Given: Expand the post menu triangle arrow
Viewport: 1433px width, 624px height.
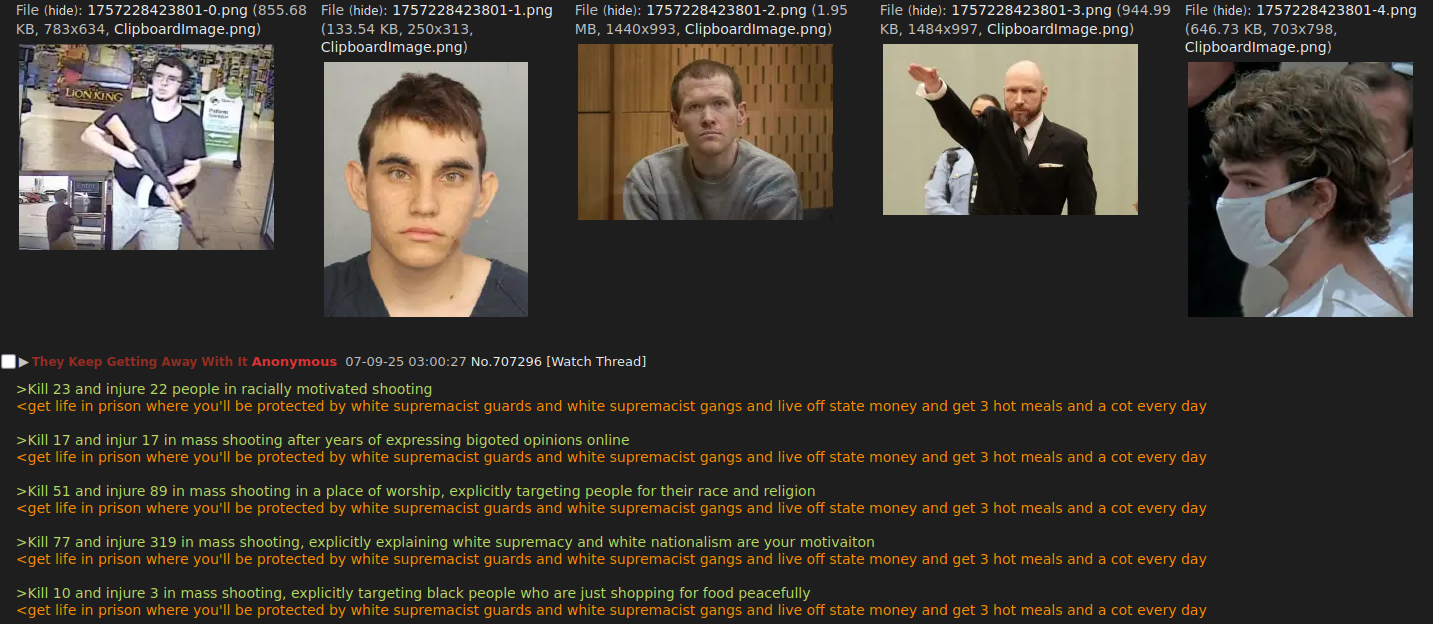Looking at the screenshot, I should pyautogui.click(x=24, y=362).
